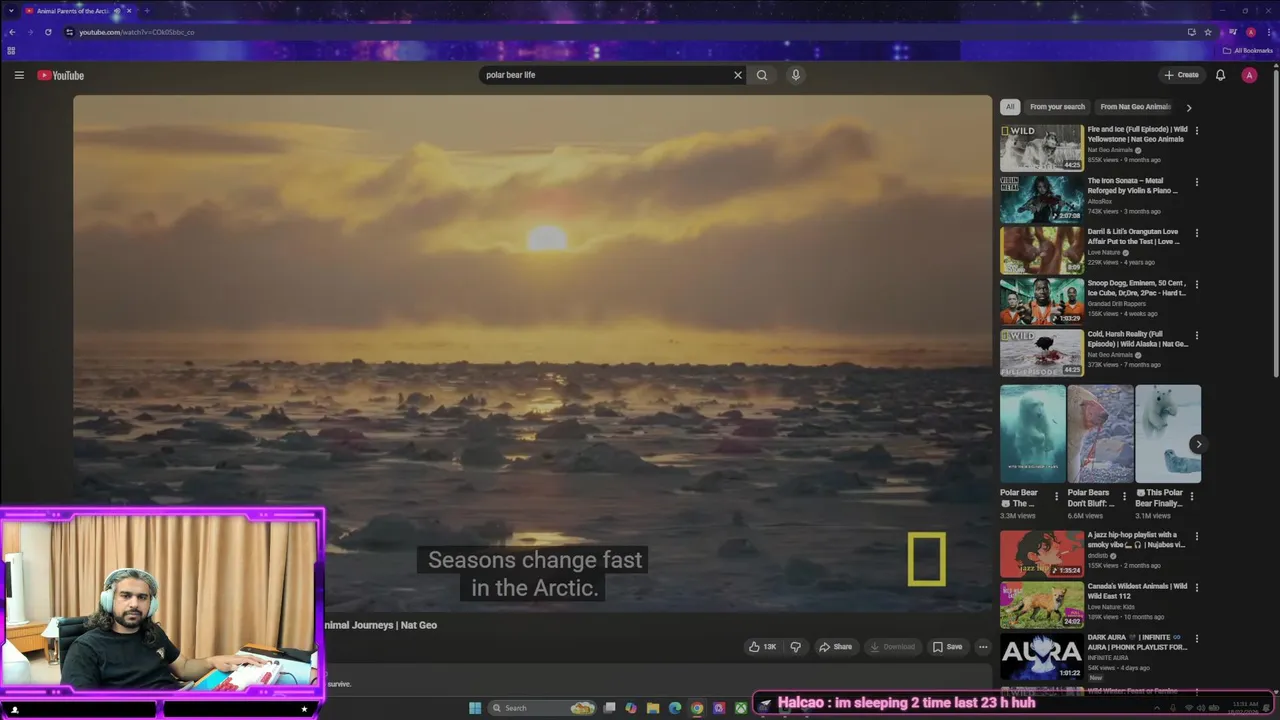This screenshot has height=720, width=1280.
Task: Share this video
Action: pos(835,647)
